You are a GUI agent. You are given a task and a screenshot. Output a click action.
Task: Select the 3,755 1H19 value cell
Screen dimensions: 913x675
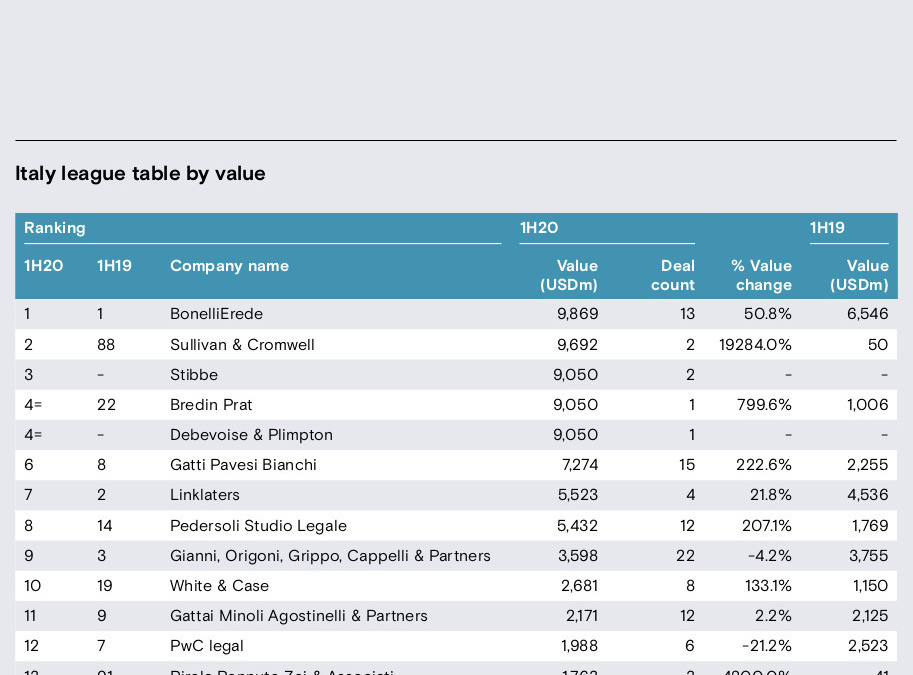click(x=868, y=556)
